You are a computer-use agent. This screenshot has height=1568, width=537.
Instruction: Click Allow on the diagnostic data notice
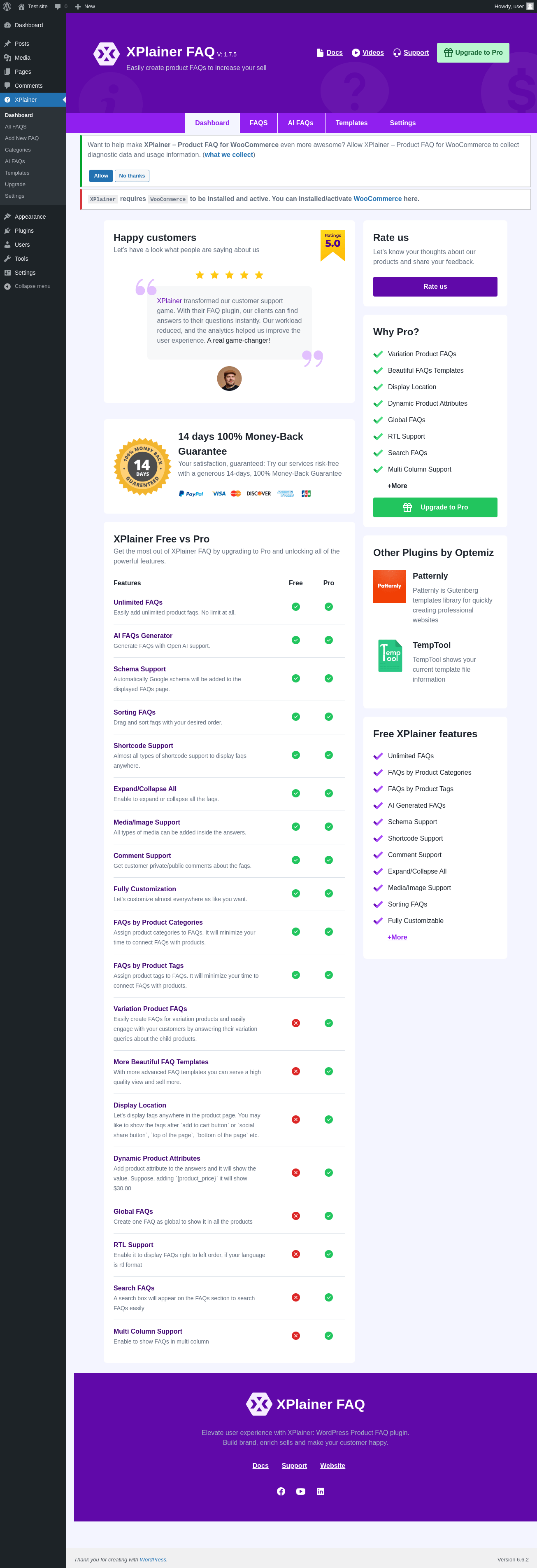pos(101,176)
